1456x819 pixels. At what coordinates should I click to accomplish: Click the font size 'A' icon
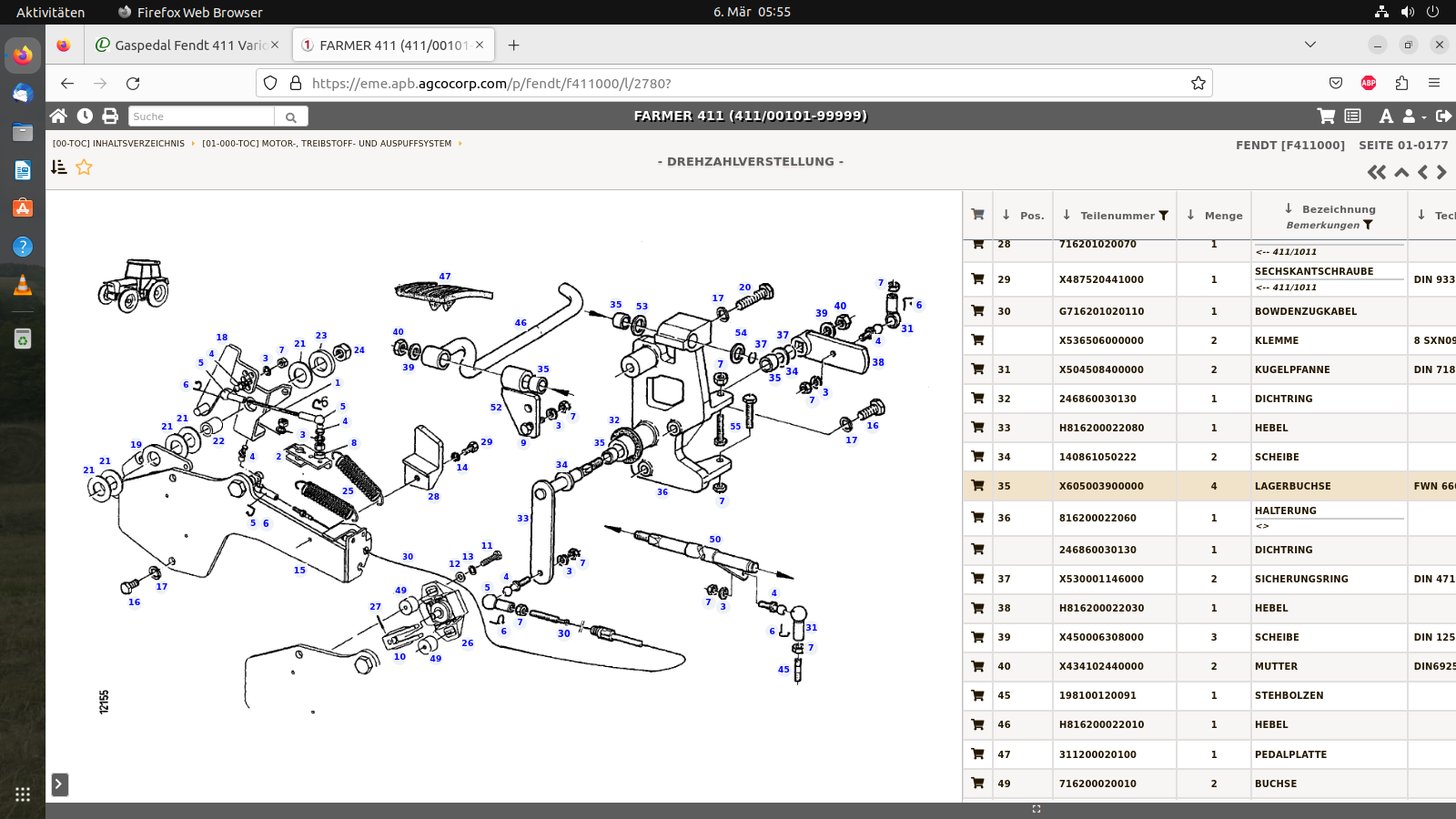[x=1385, y=116]
